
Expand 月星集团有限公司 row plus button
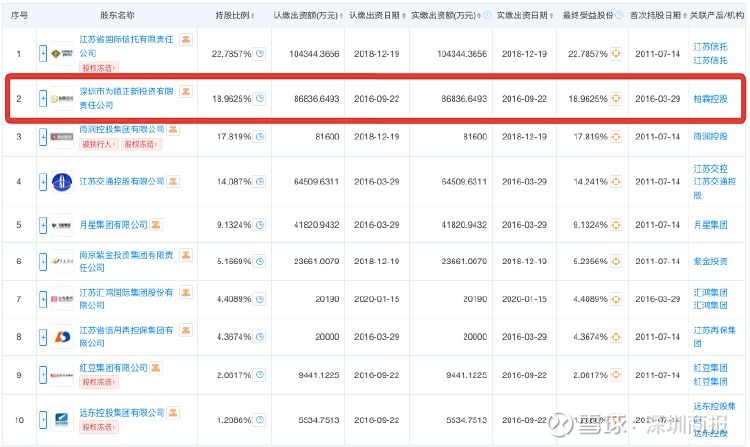point(43,225)
